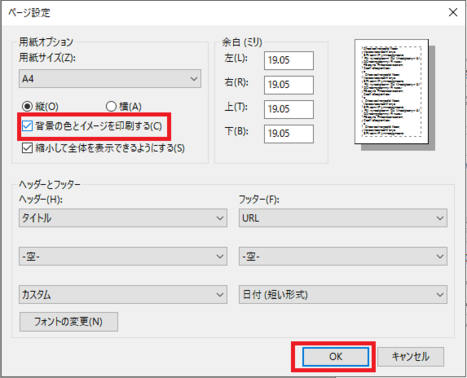467x378 pixels.
Task: Click the フォントの変更 button
Action: 69,322
